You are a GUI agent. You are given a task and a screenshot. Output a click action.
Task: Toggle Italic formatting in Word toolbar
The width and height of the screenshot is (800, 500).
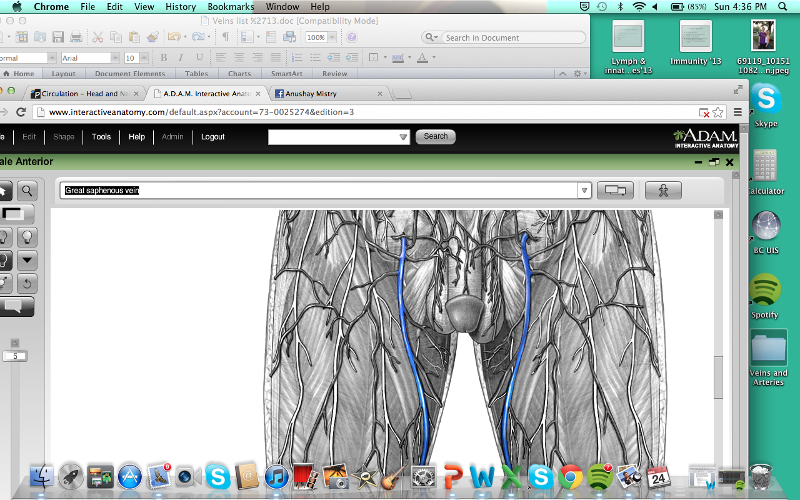[181, 58]
